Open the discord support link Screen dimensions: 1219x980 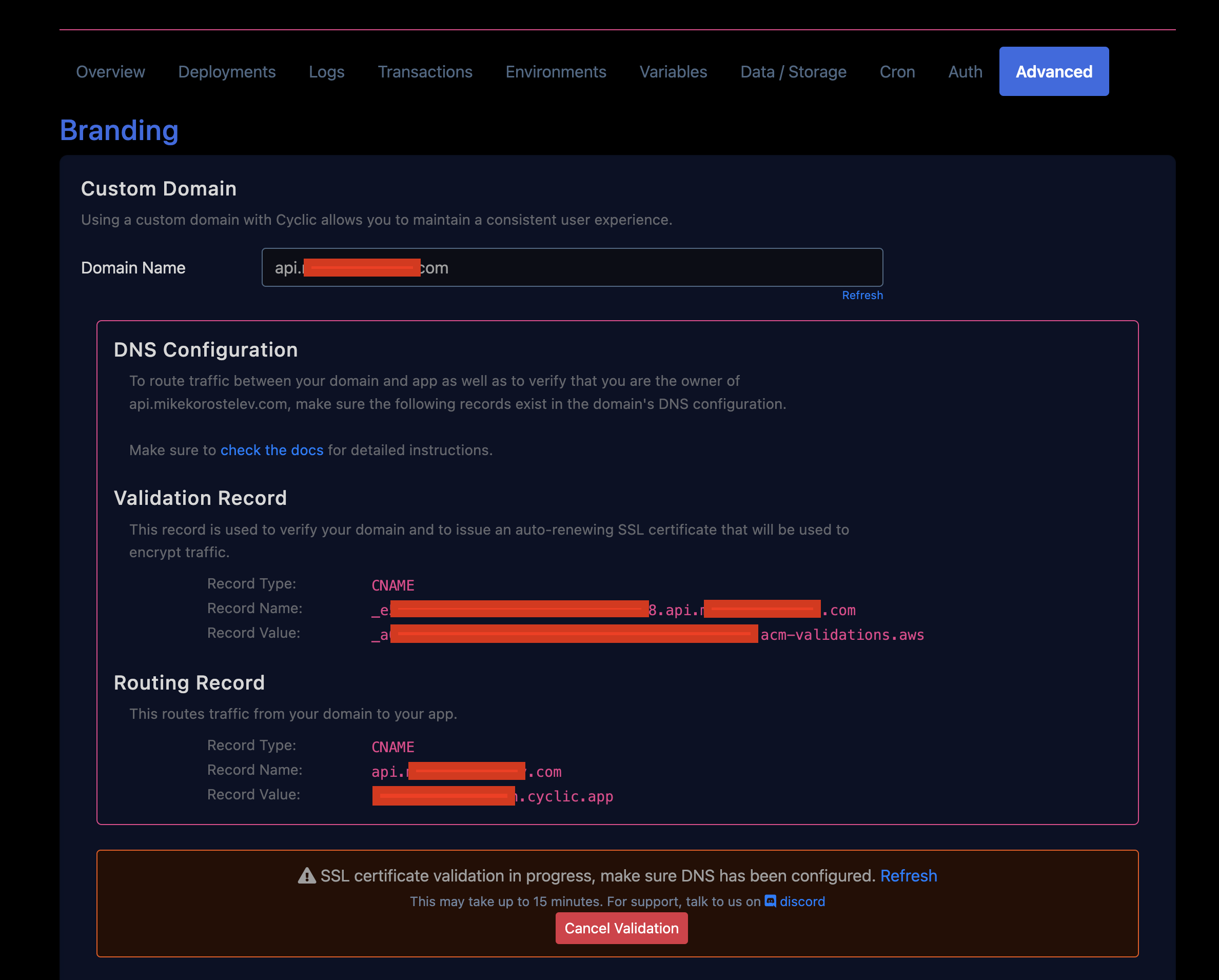pos(802,901)
